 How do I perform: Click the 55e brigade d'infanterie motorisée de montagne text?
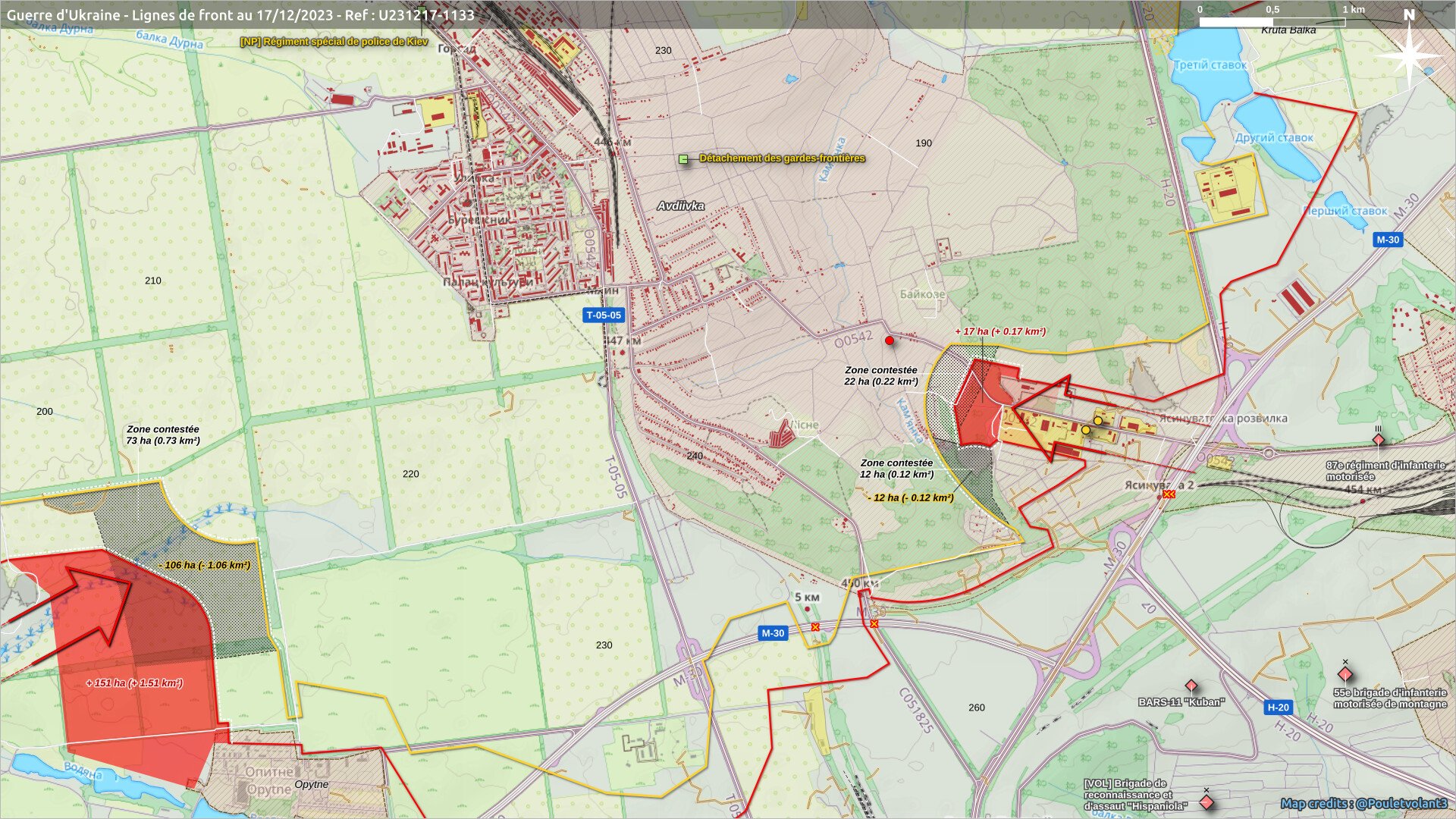[x=1390, y=698]
